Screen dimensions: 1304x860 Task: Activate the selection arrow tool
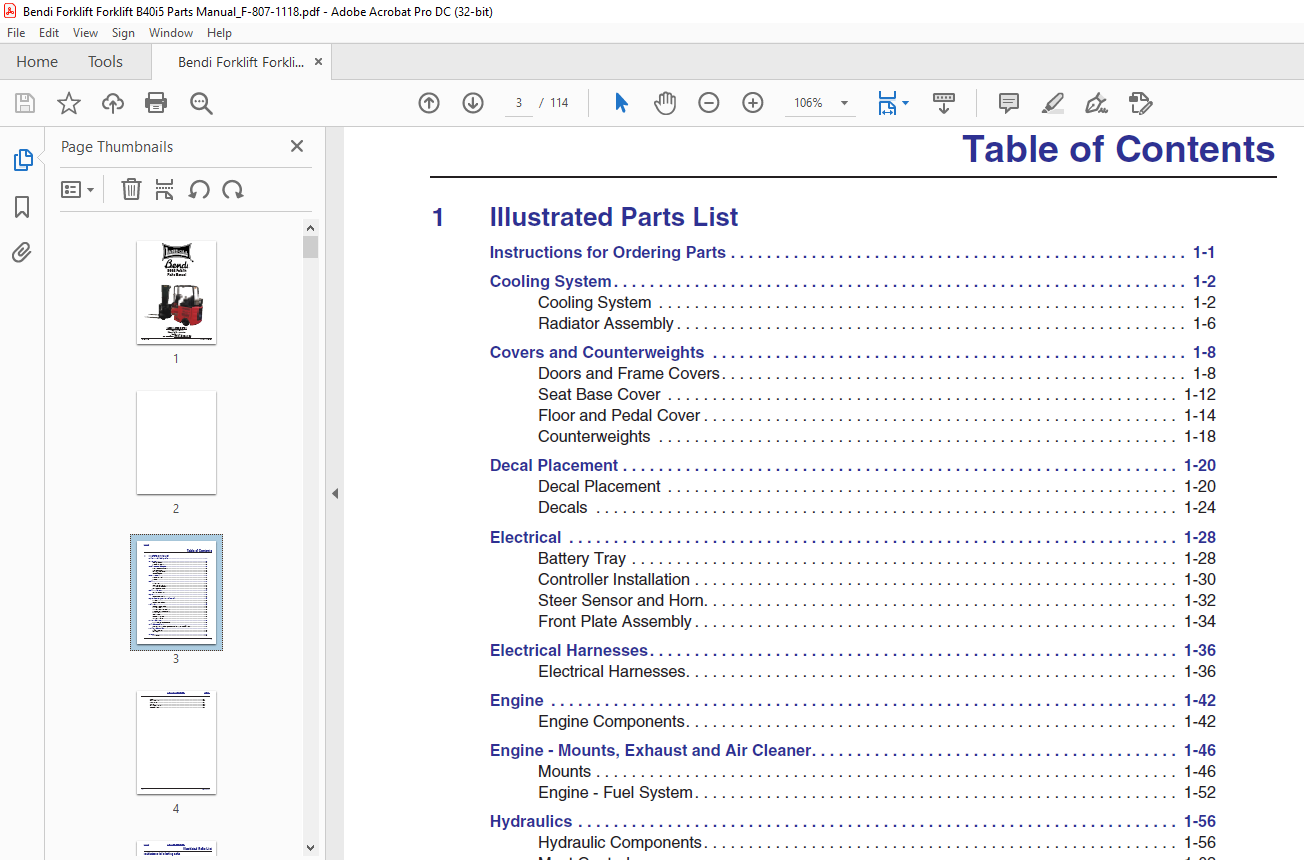[621, 103]
